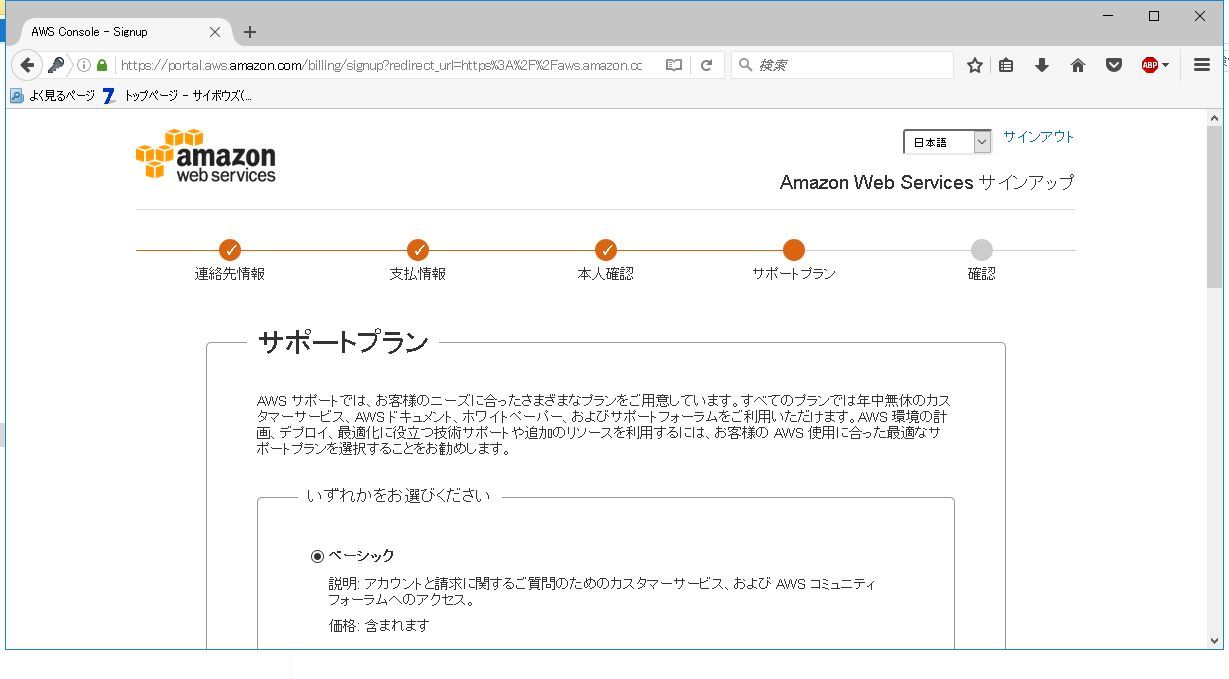The image size is (1229, 679).
Task: Open the bookmarks list icon
Action: [1007, 65]
